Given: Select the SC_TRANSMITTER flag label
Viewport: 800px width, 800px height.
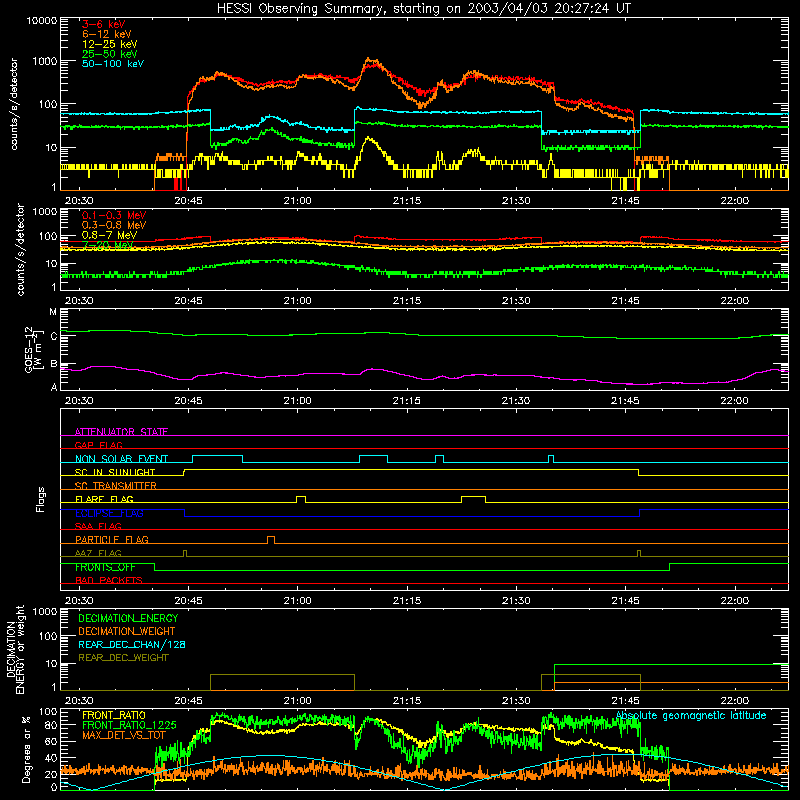Looking at the screenshot, I should click(x=116, y=485).
